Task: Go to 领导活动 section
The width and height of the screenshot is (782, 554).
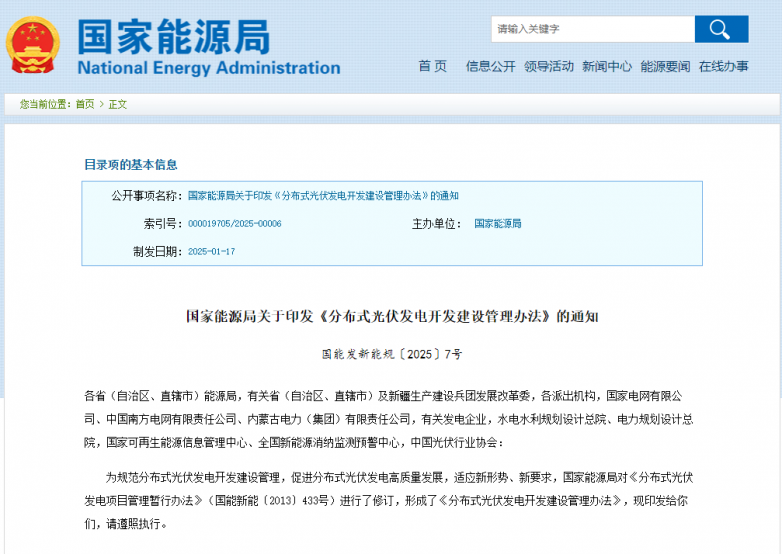Action: (x=549, y=67)
